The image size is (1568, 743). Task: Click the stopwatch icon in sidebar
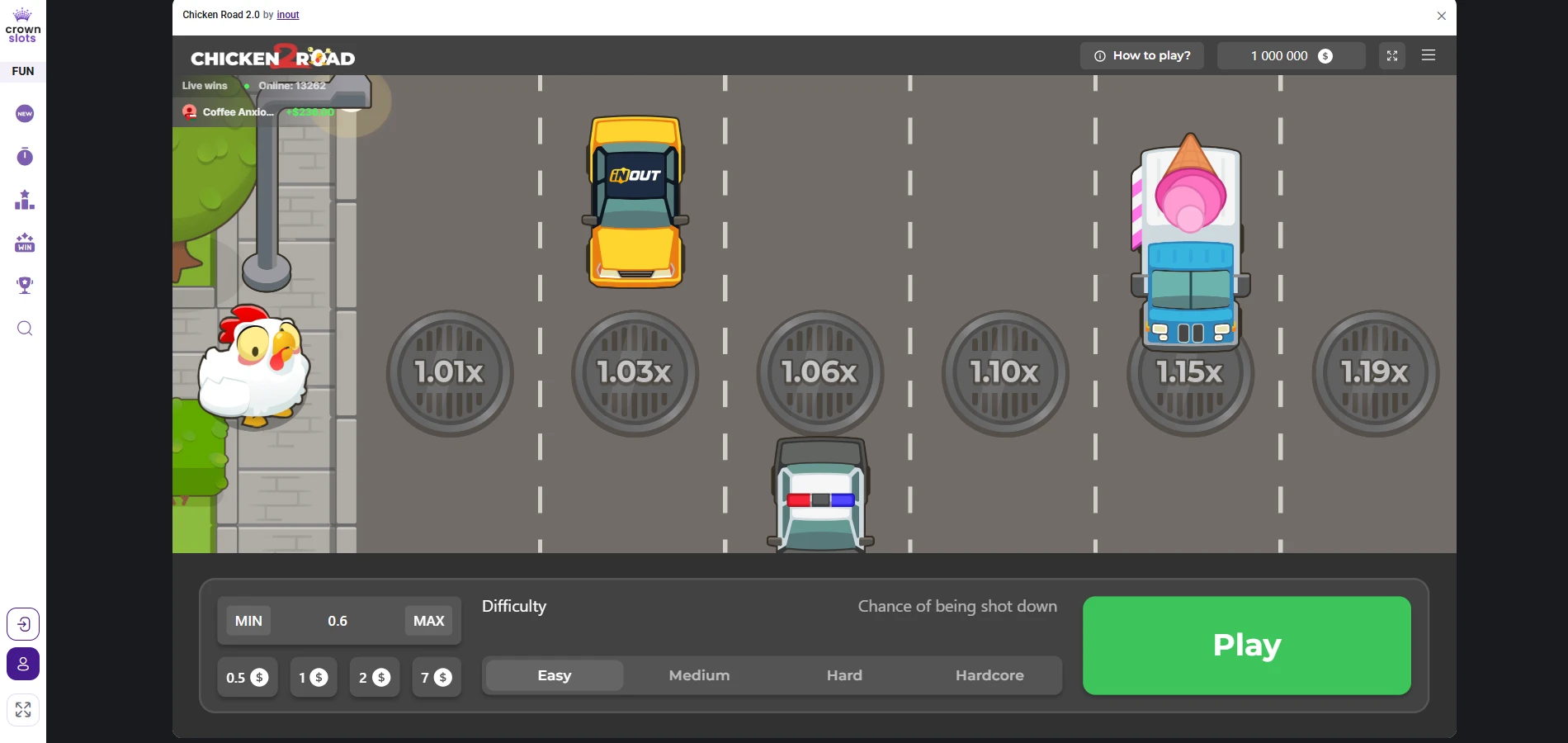[25, 157]
